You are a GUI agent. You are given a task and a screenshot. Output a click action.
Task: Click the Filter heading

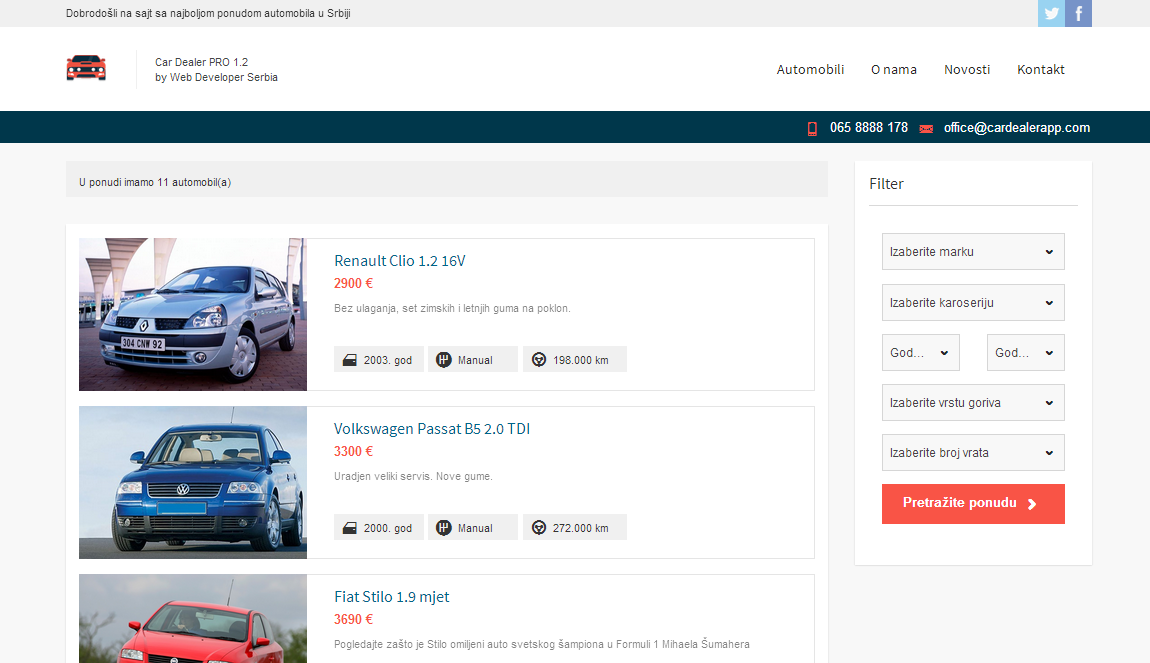(886, 184)
